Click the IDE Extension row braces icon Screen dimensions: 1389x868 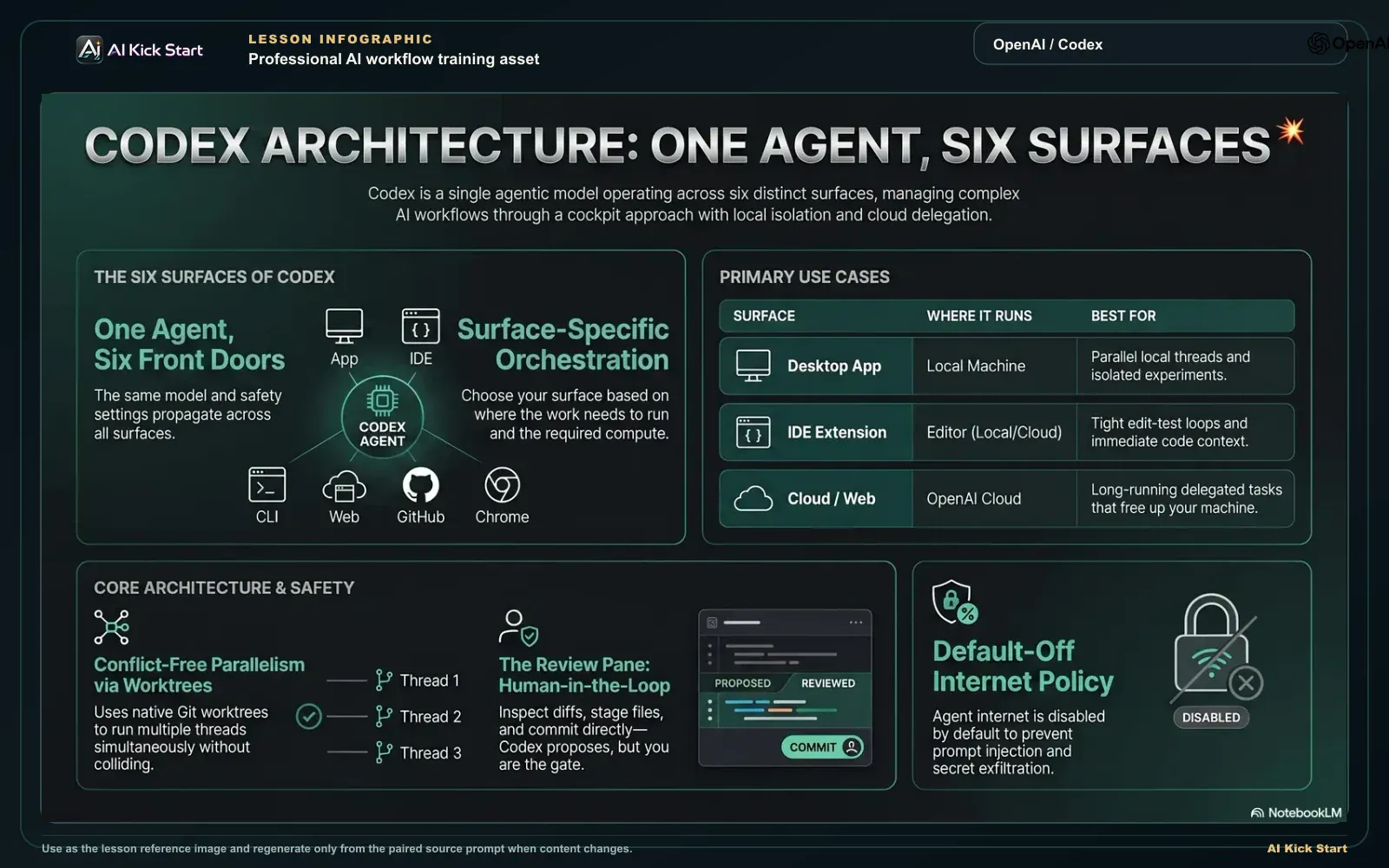click(753, 432)
